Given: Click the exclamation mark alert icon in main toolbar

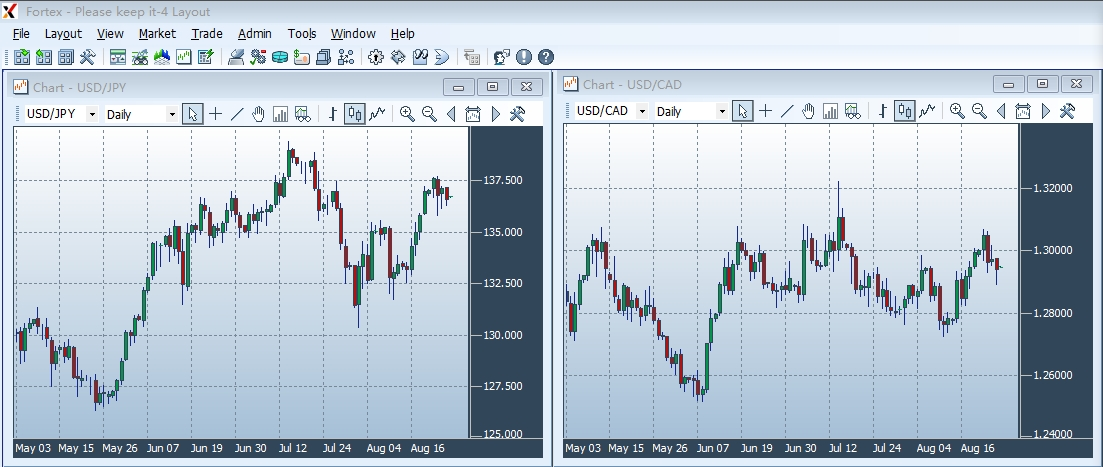Looking at the screenshot, I should [x=523, y=57].
